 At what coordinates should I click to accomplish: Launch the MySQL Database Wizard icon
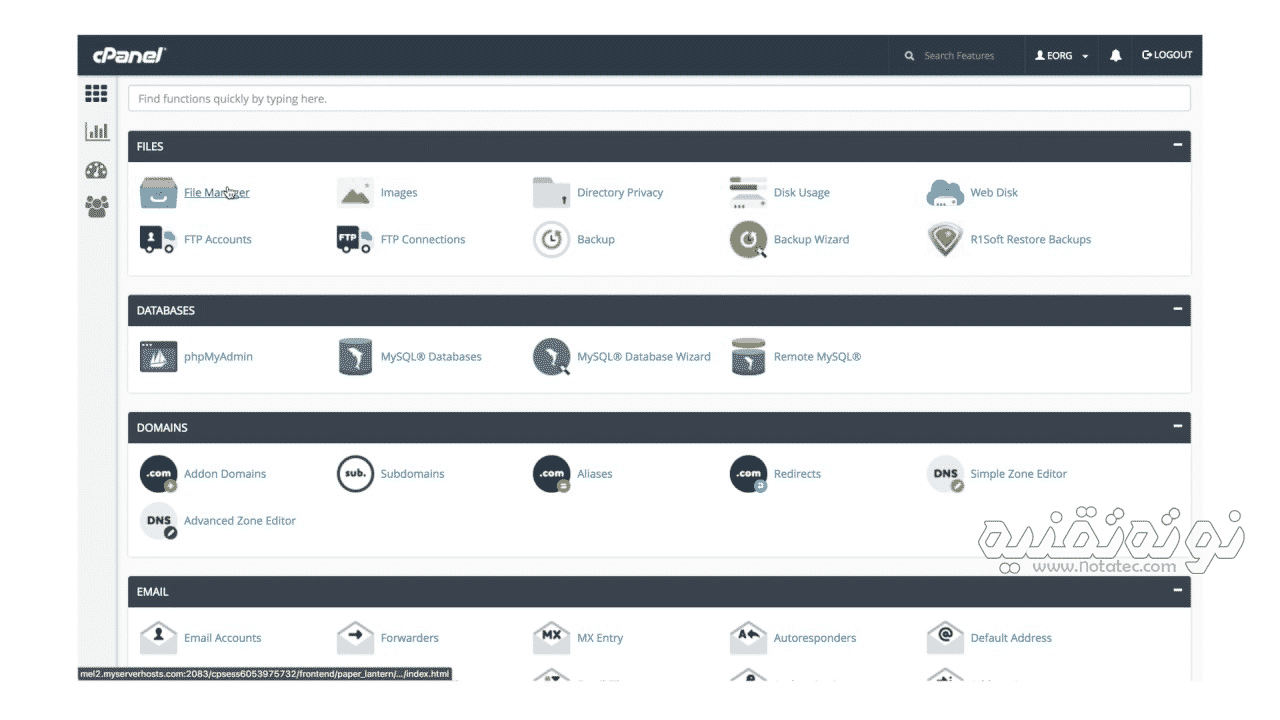552,357
